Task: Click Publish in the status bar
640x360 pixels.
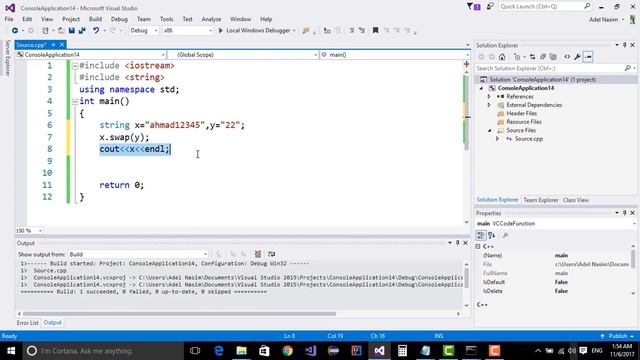Action: (x=617, y=336)
